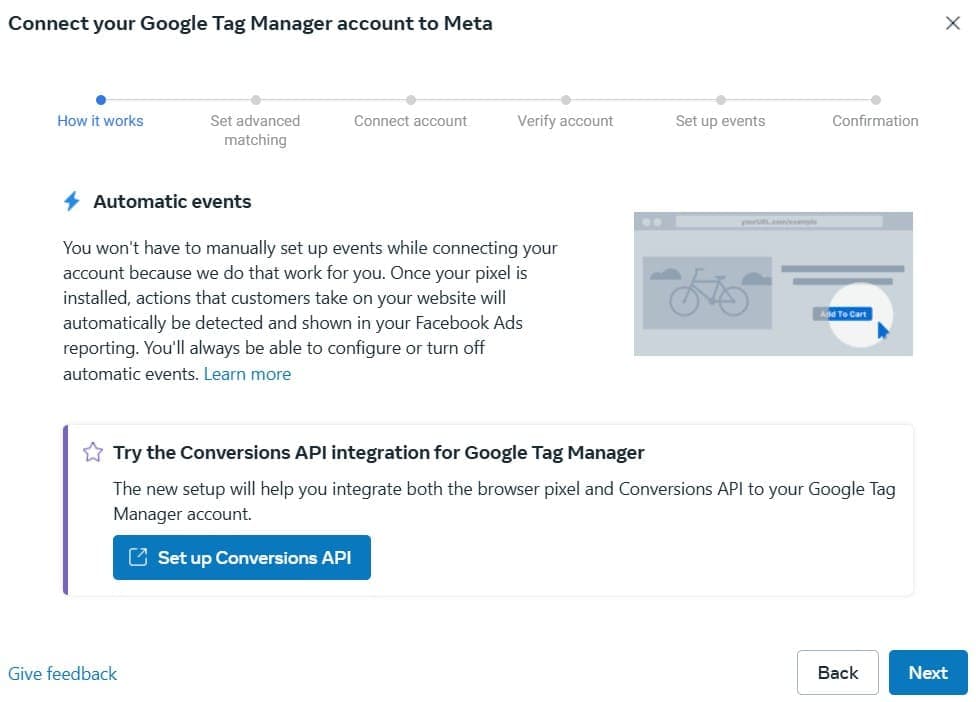Open the Learn more link
The height and width of the screenshot is (702, 976).
click(247, 374)
